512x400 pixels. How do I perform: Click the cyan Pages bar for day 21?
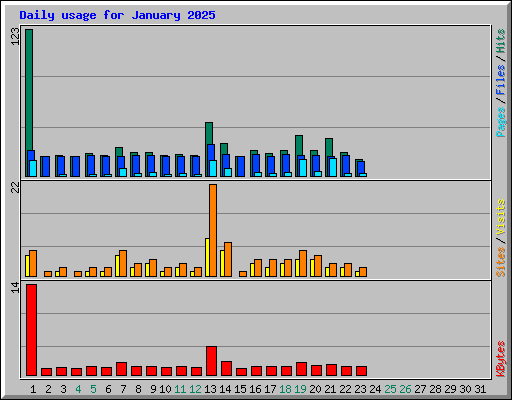pos(333,167)
